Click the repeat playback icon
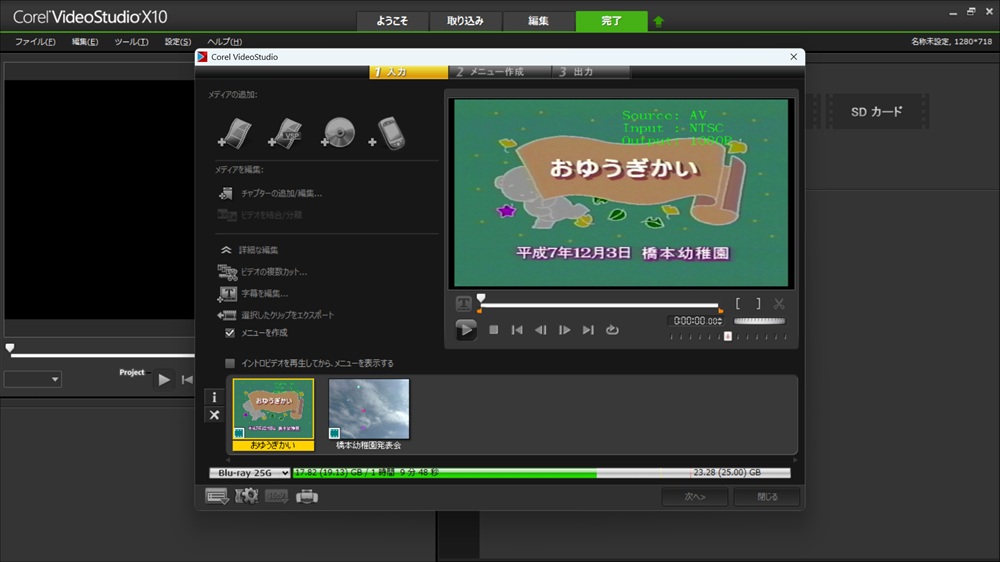The image size is (1000, 562). pos(612,330)
